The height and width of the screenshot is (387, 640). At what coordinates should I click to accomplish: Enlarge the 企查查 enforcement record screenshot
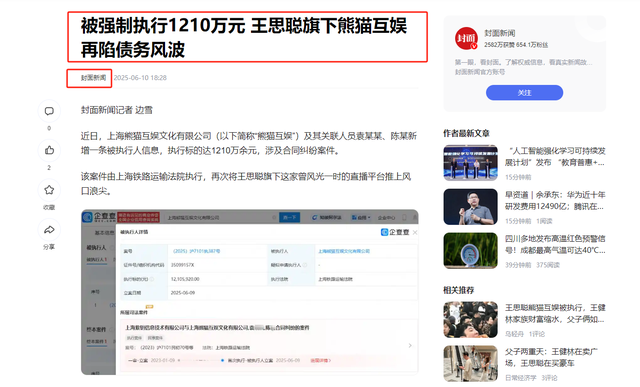click(x=249, y=292)
